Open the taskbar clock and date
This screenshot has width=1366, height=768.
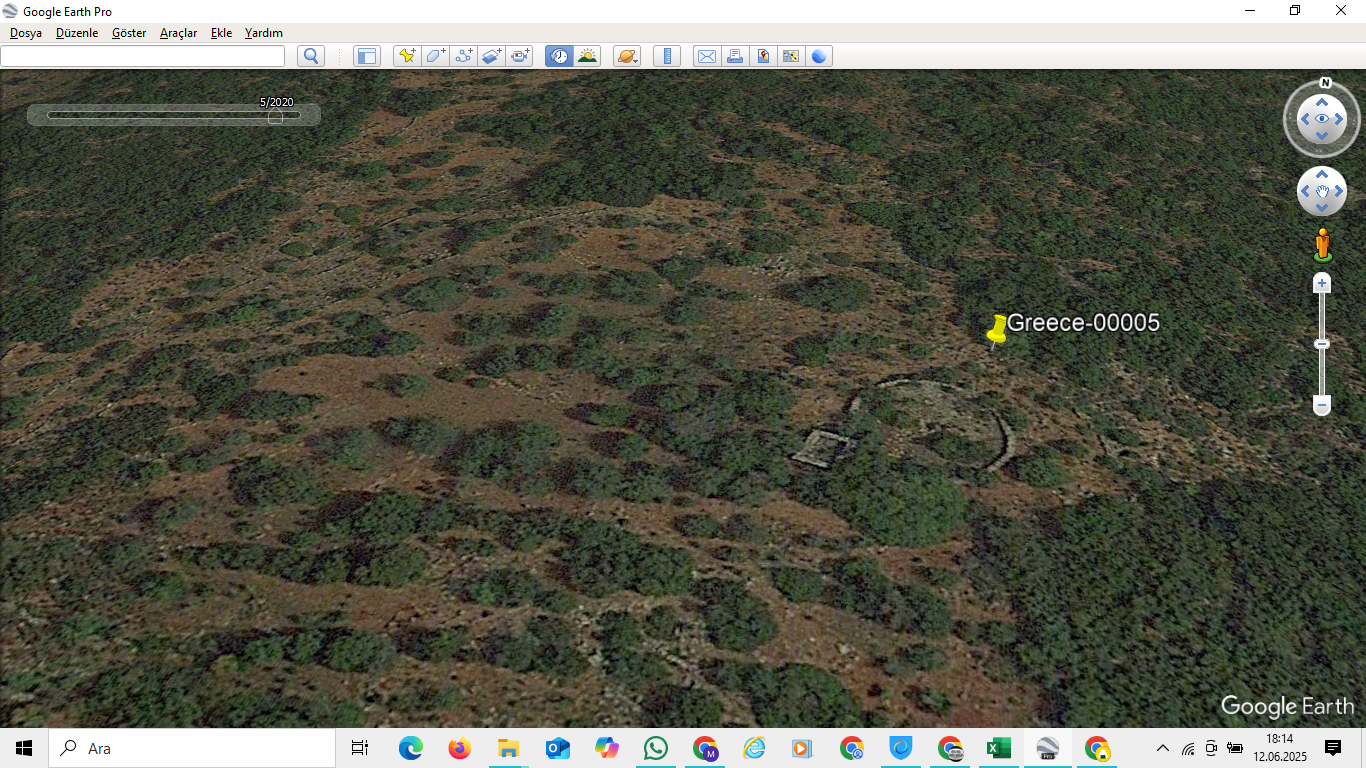[1280, 748]
